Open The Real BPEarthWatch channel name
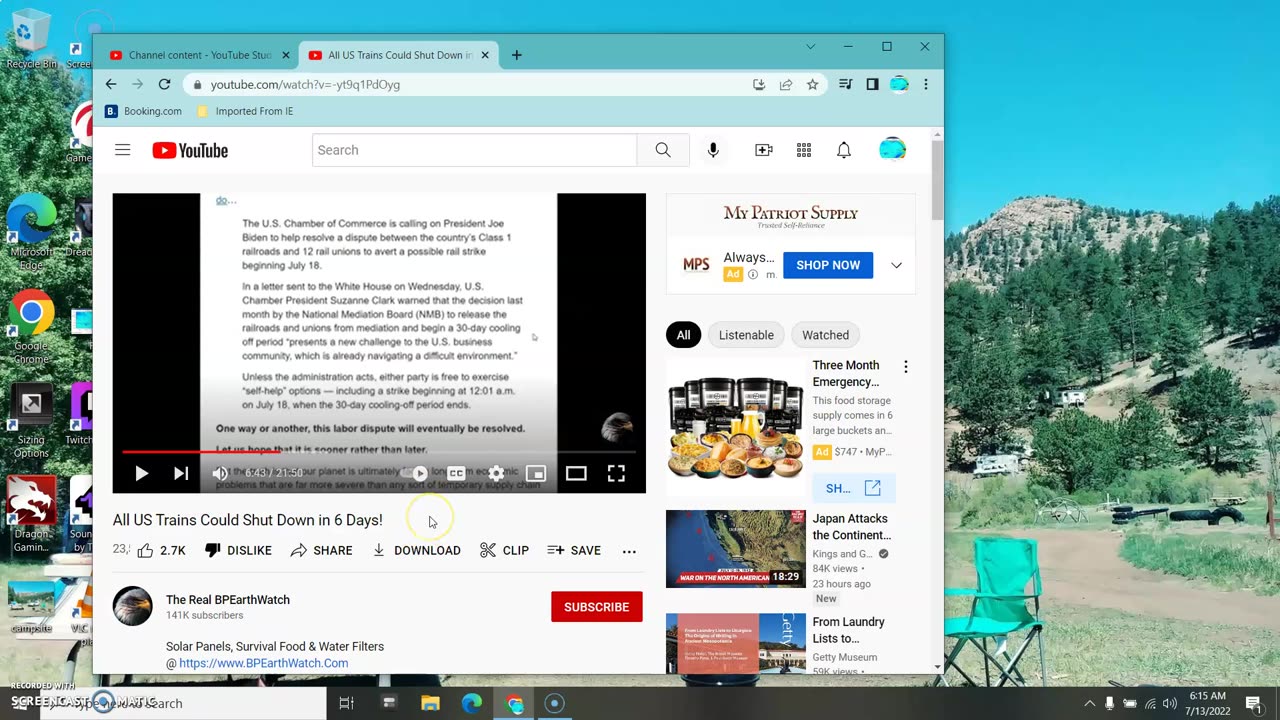Viewport: 1280px width, 720px height. pyautogui.click(x=228, y=600)
